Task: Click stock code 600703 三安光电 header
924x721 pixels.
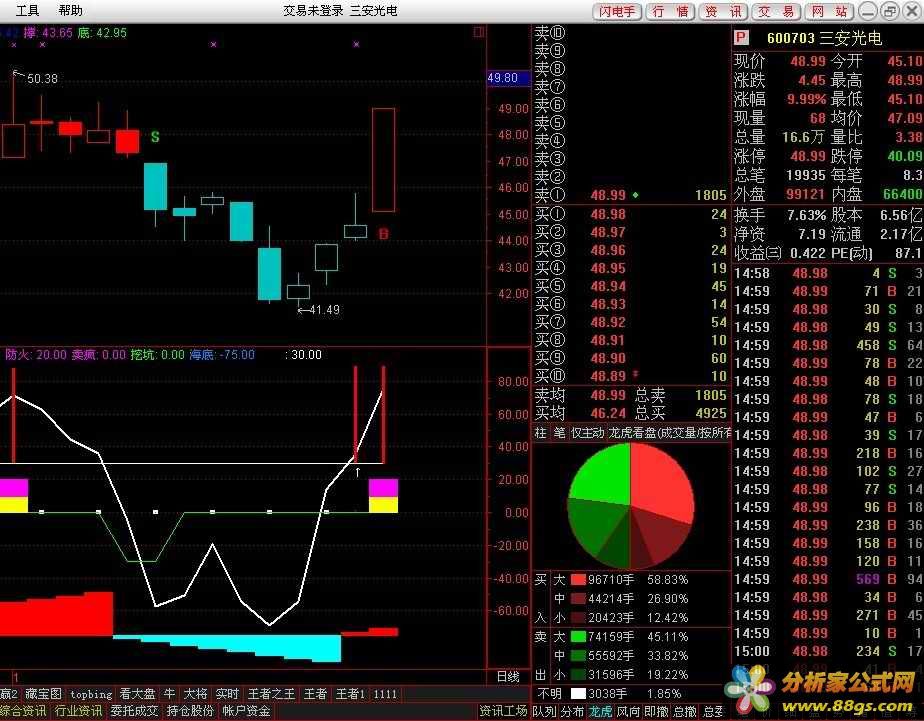Action: [824, 38]
